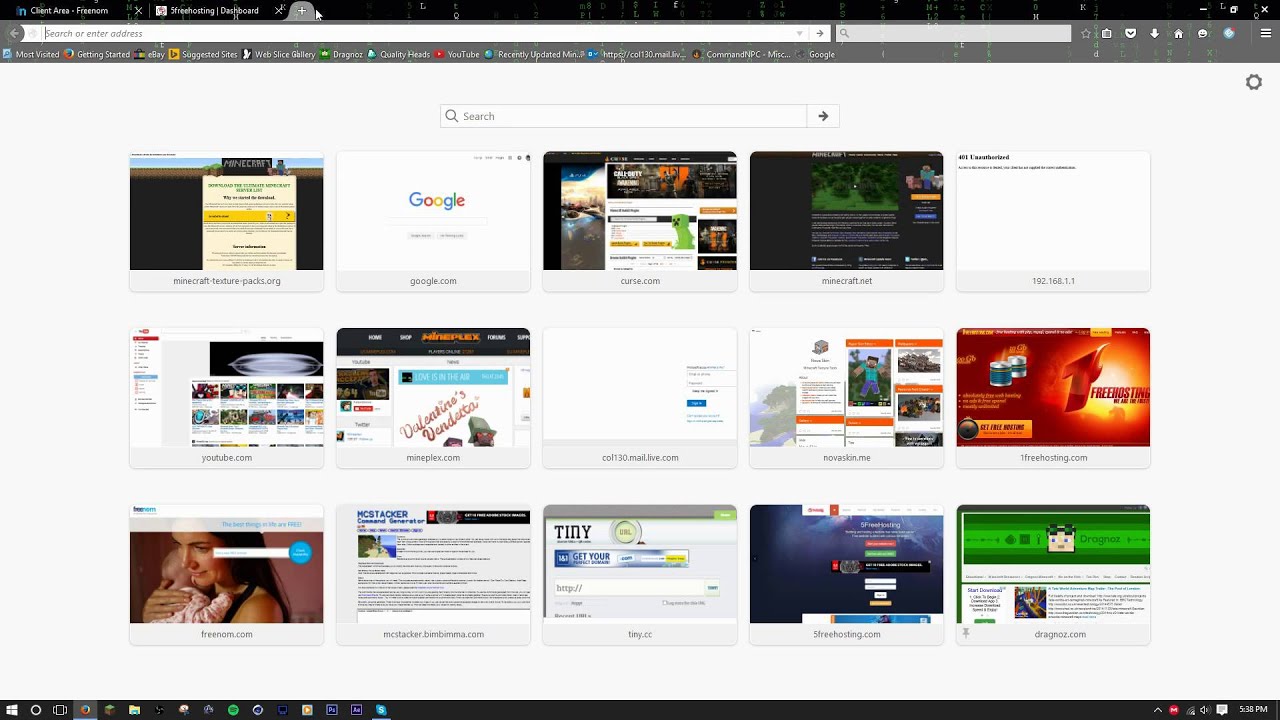Image resolution: width=1280 pixels, height=720 pixels.
Task: Open the tiny.cc tile
Action: click(x=640, y=575)
